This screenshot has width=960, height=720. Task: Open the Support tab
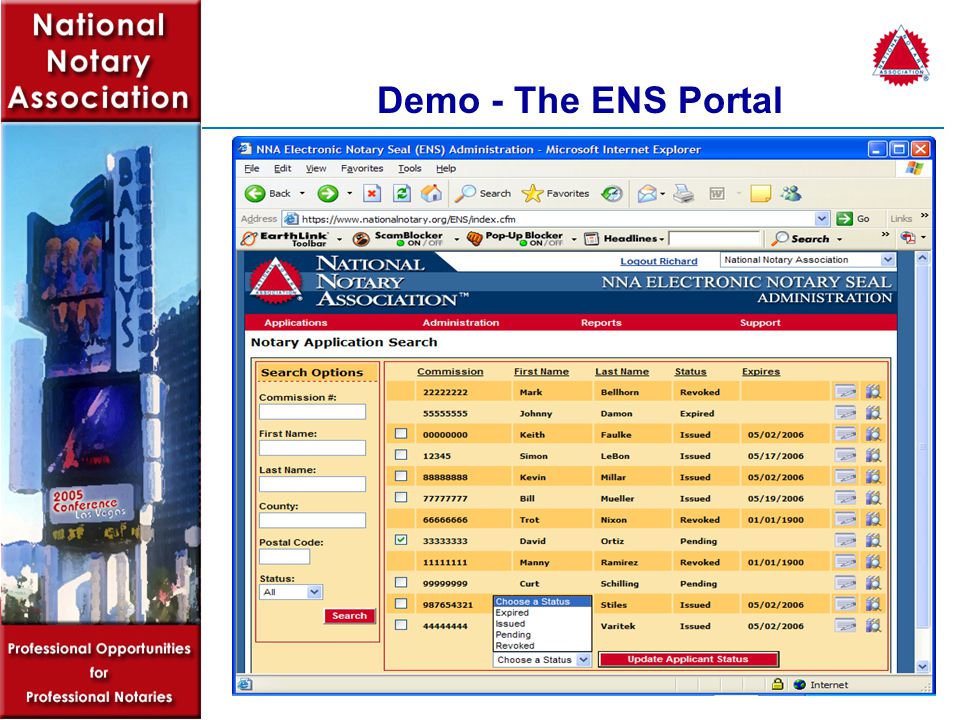tap(760, 323)
